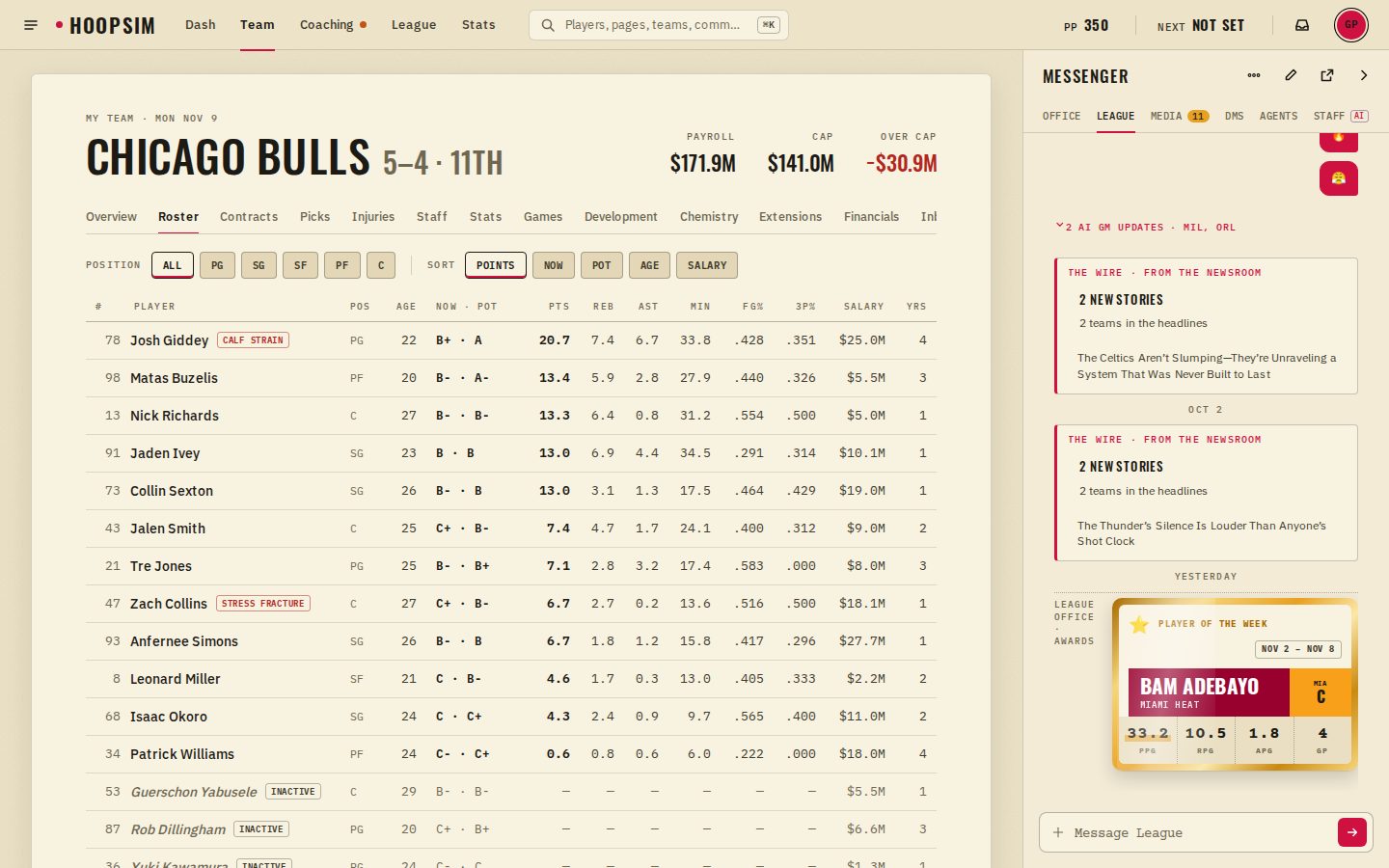
Task: Switch to the Financials tab
Action: pos(871,217)
